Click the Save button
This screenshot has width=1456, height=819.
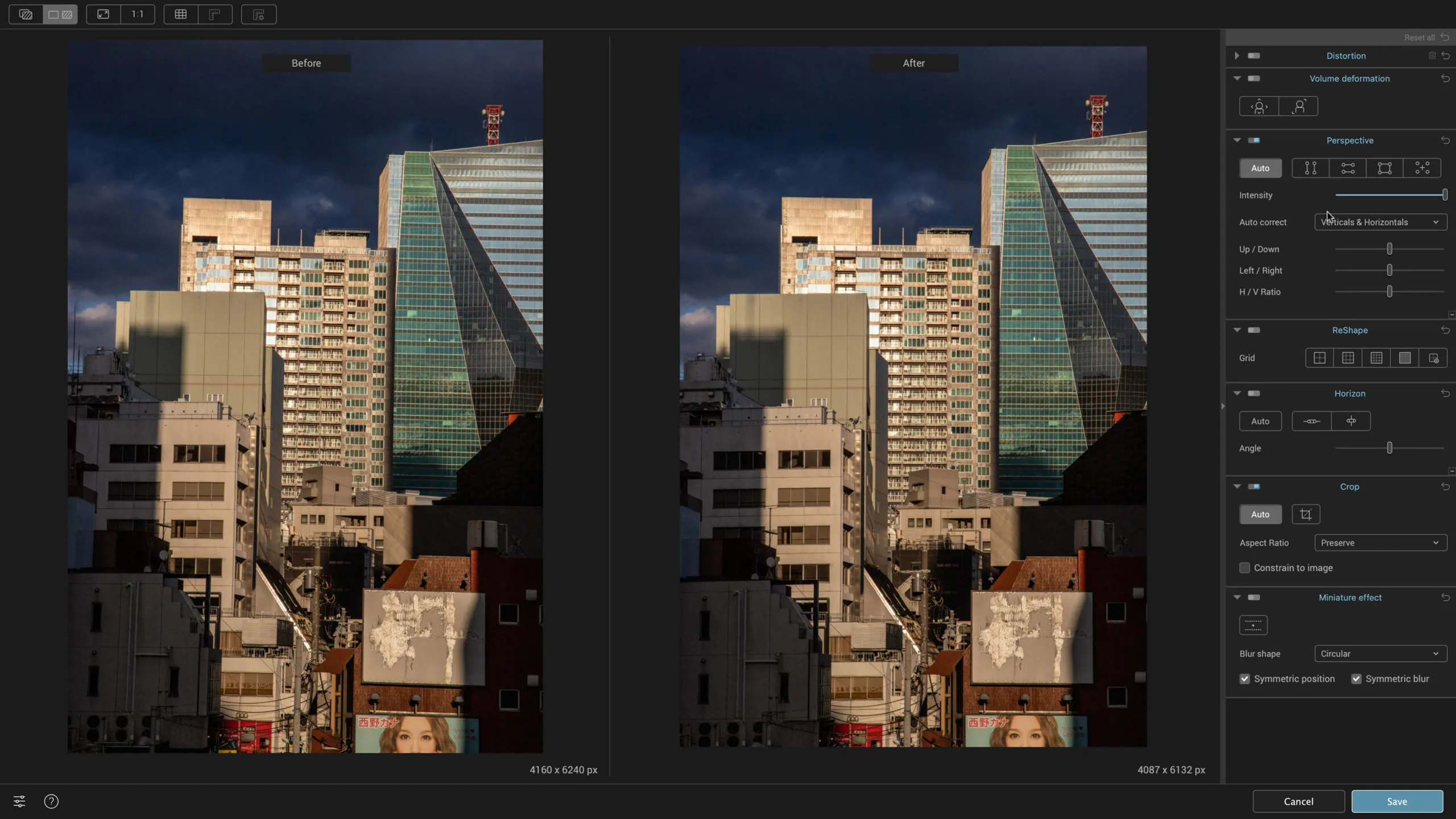coord(1397,801)
